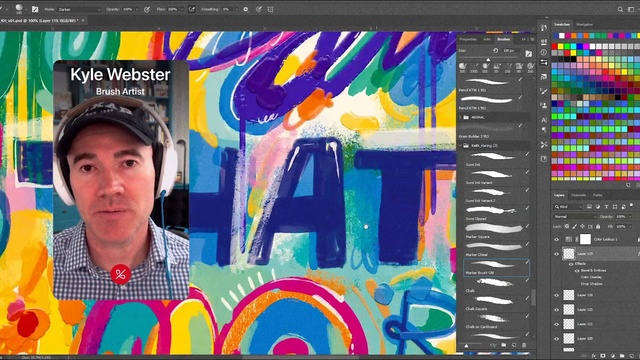Screen dimensions: 640x360
Task: Open layer Opacity dropdown in Layers panel
Action: tap(631, 217)
